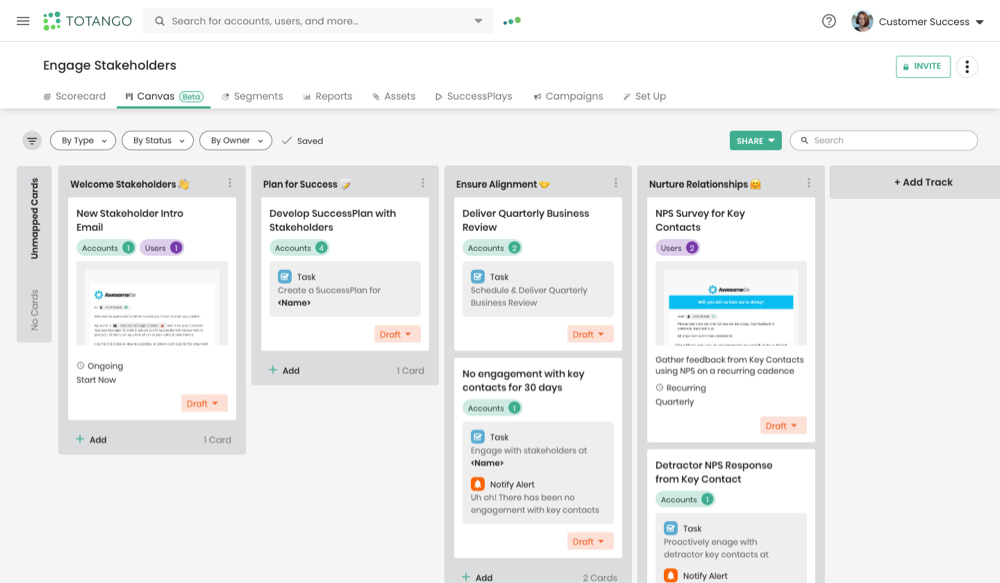Switch to the SuccessPlays tab
The image size is (1000, 583).
pyautogui.click(x=473, y=96)
